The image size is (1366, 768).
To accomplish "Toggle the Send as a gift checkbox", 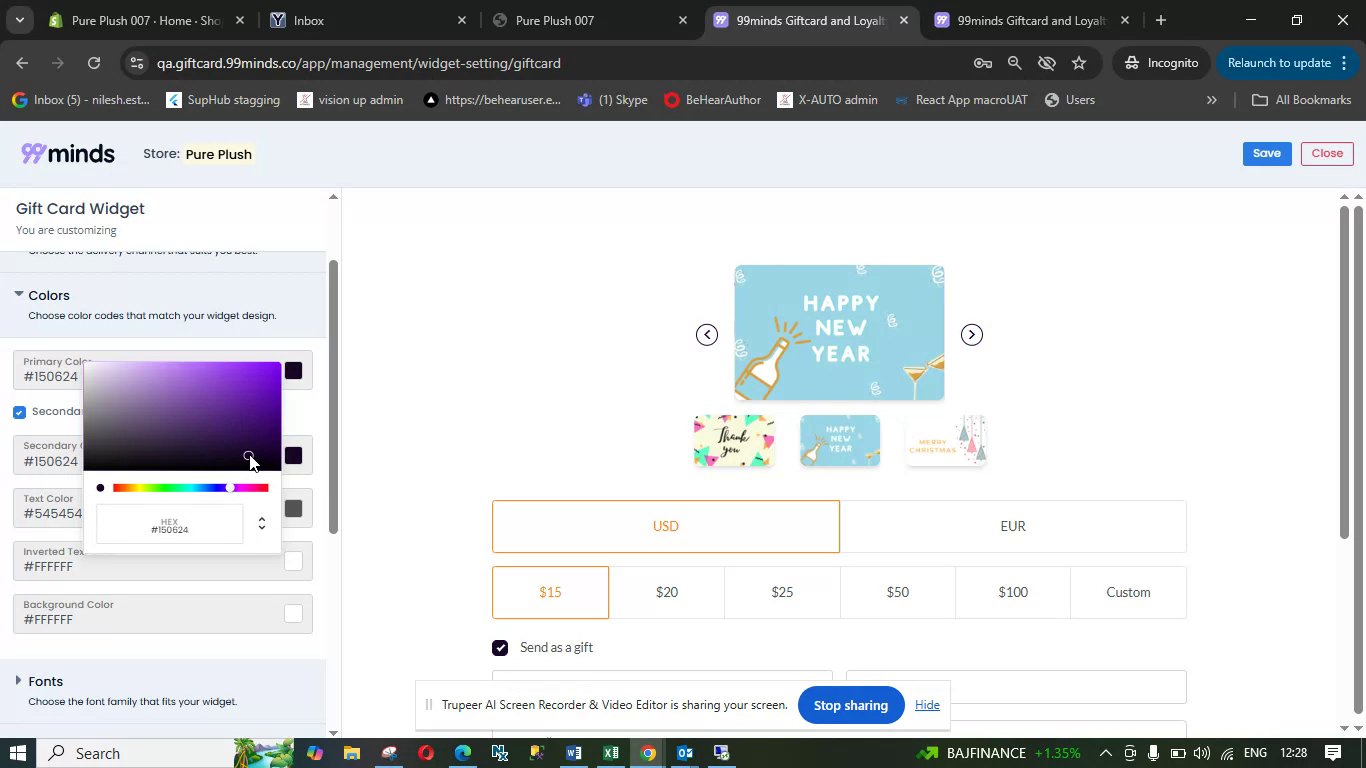I will click(500, 648).
